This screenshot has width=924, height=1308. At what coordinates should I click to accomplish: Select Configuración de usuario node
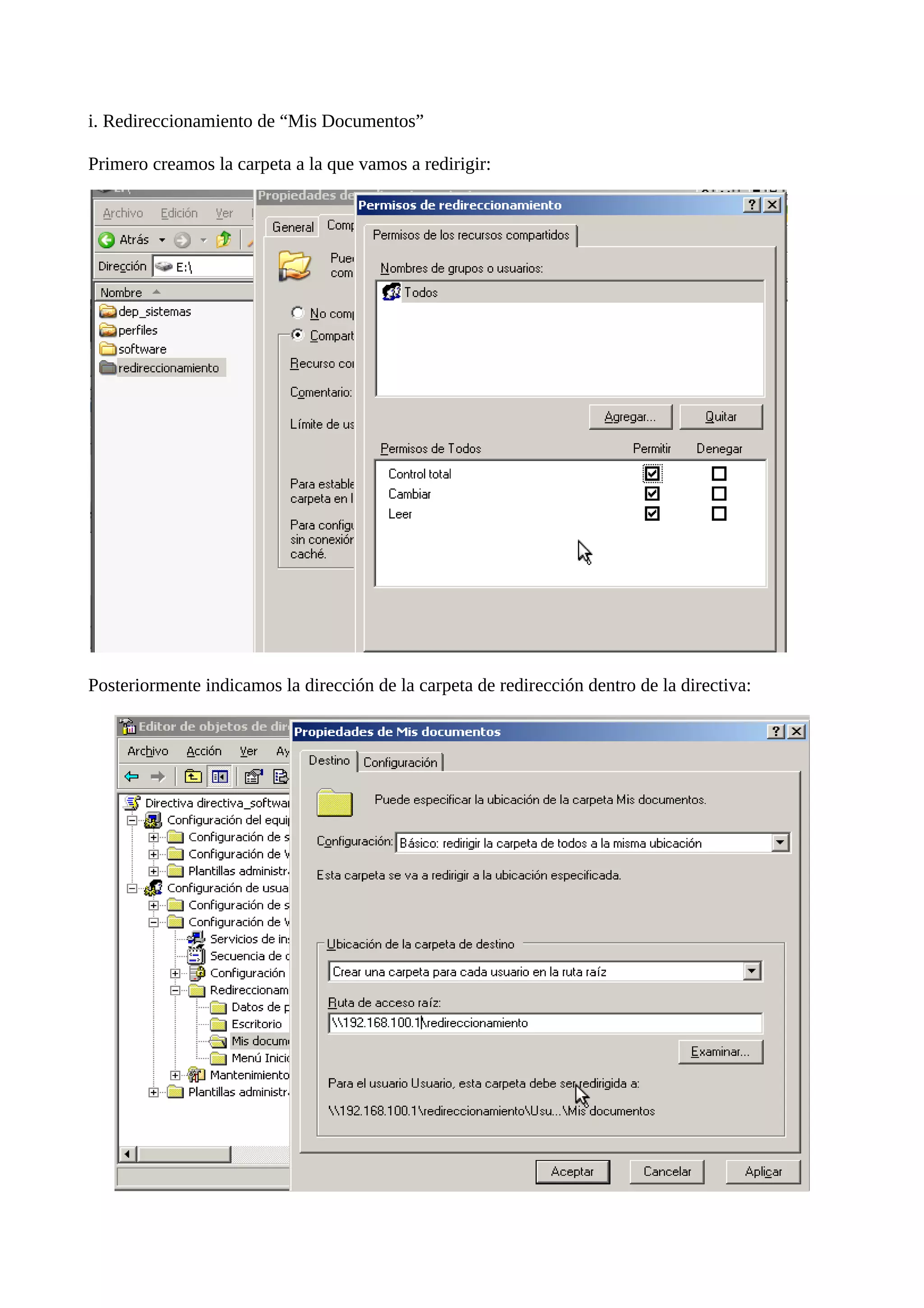tap(217, 887)
